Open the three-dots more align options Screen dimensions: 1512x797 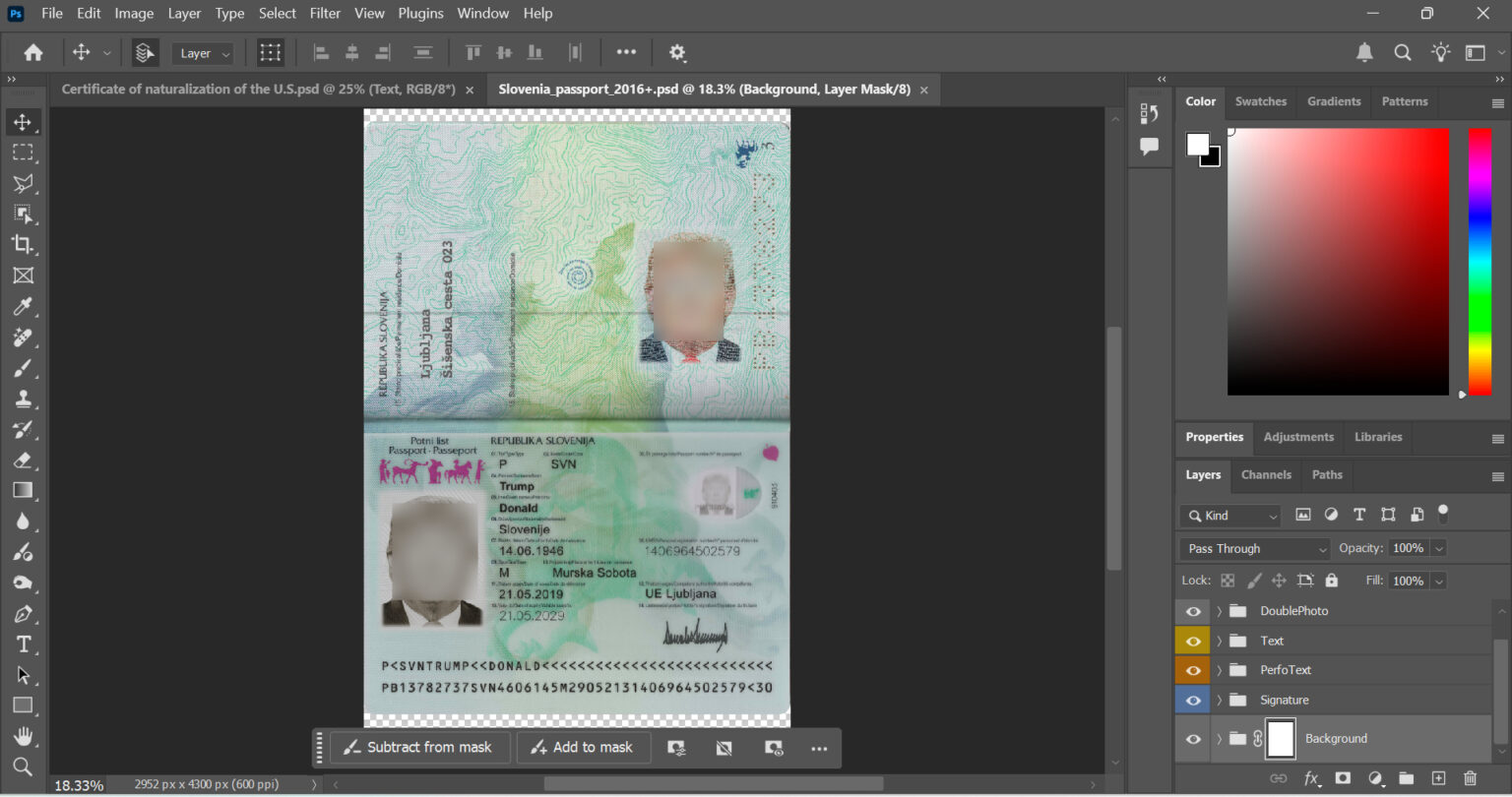[626, 53]
